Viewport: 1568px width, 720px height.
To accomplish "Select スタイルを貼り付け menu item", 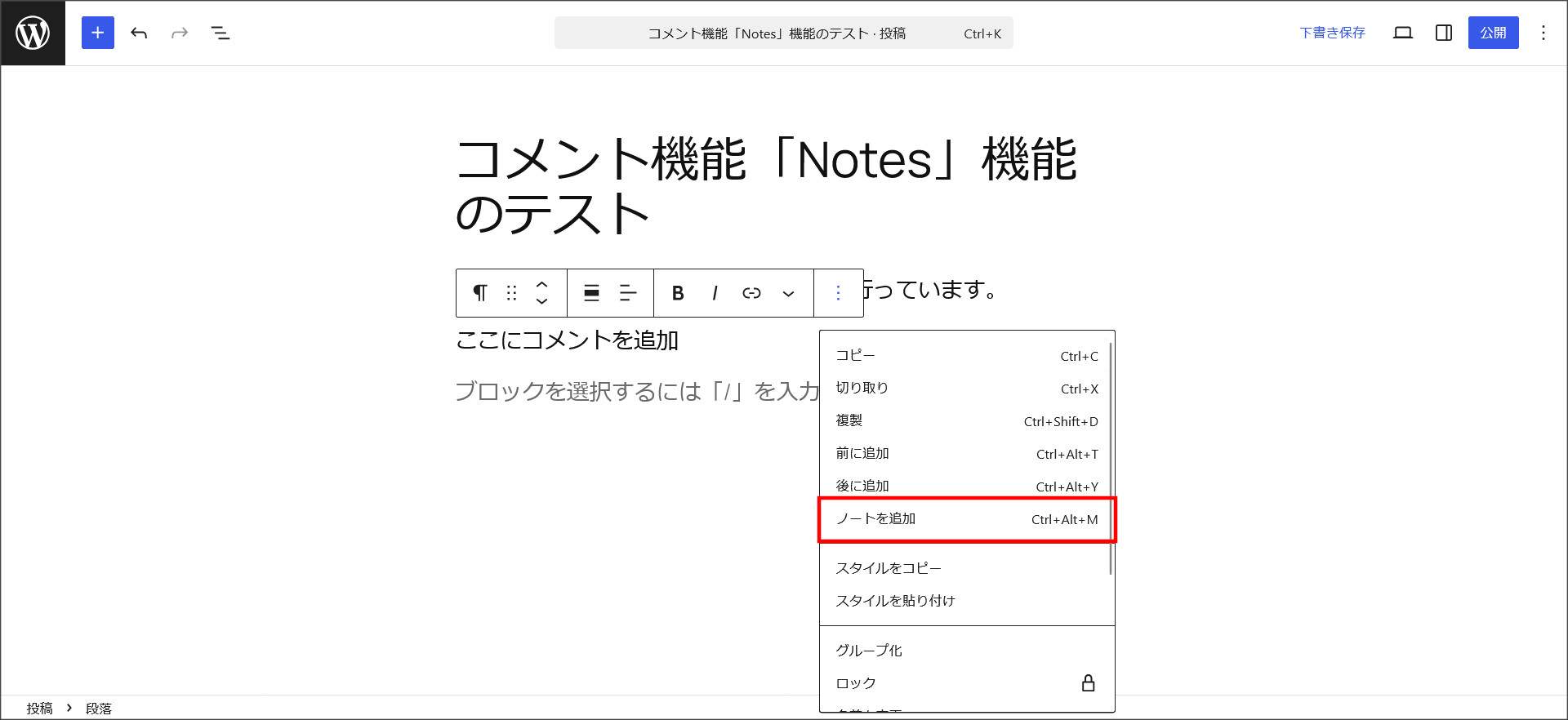I will pos(966,601).
